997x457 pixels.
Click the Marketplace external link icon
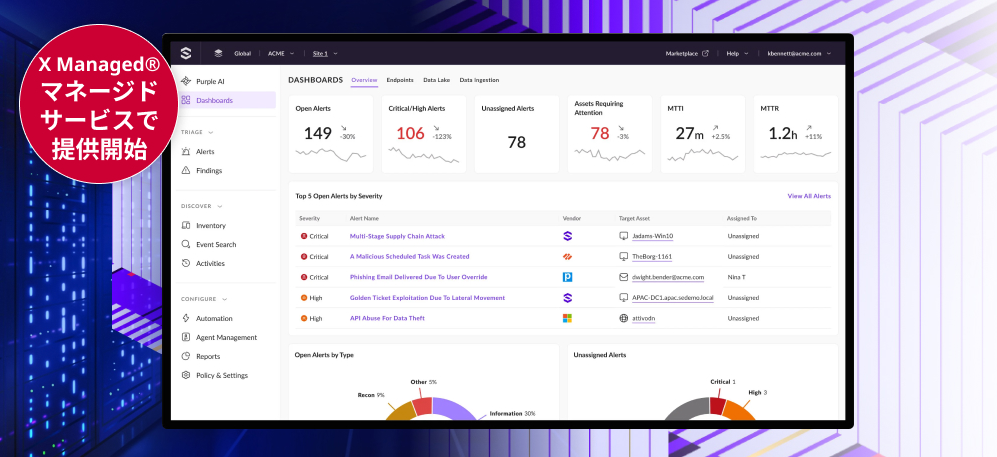(x=705, y=53)
